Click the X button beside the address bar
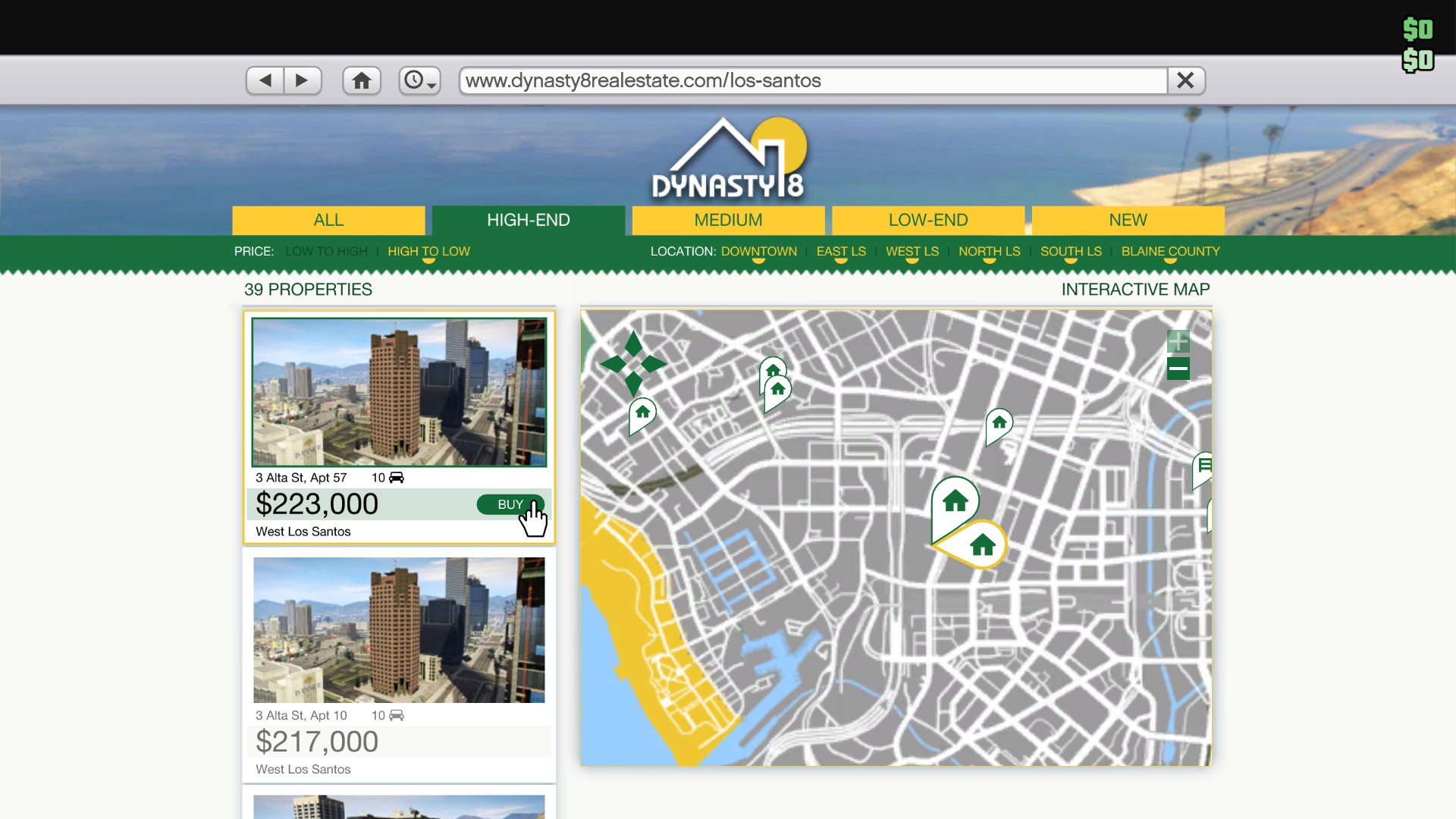This screenshot has width=1456, height=819. point(1185,80)
